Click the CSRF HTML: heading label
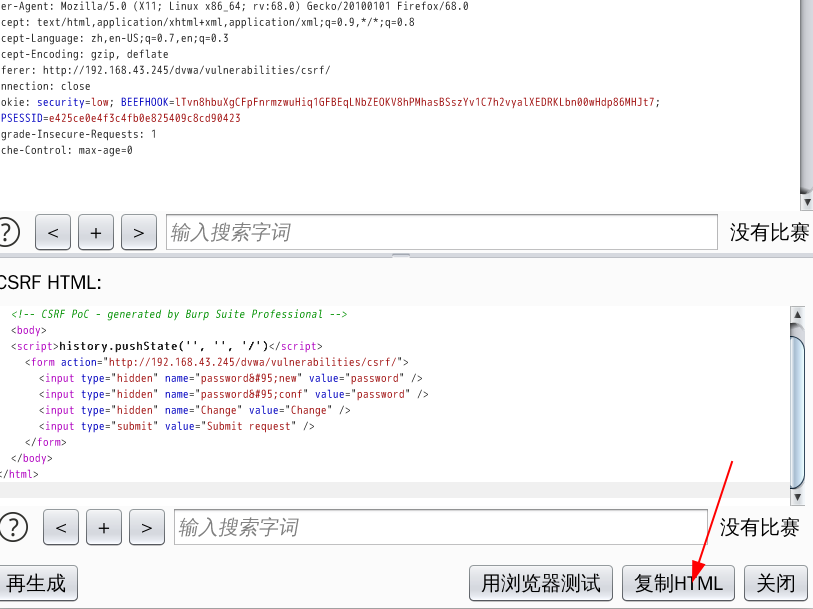 coord(50,282)
